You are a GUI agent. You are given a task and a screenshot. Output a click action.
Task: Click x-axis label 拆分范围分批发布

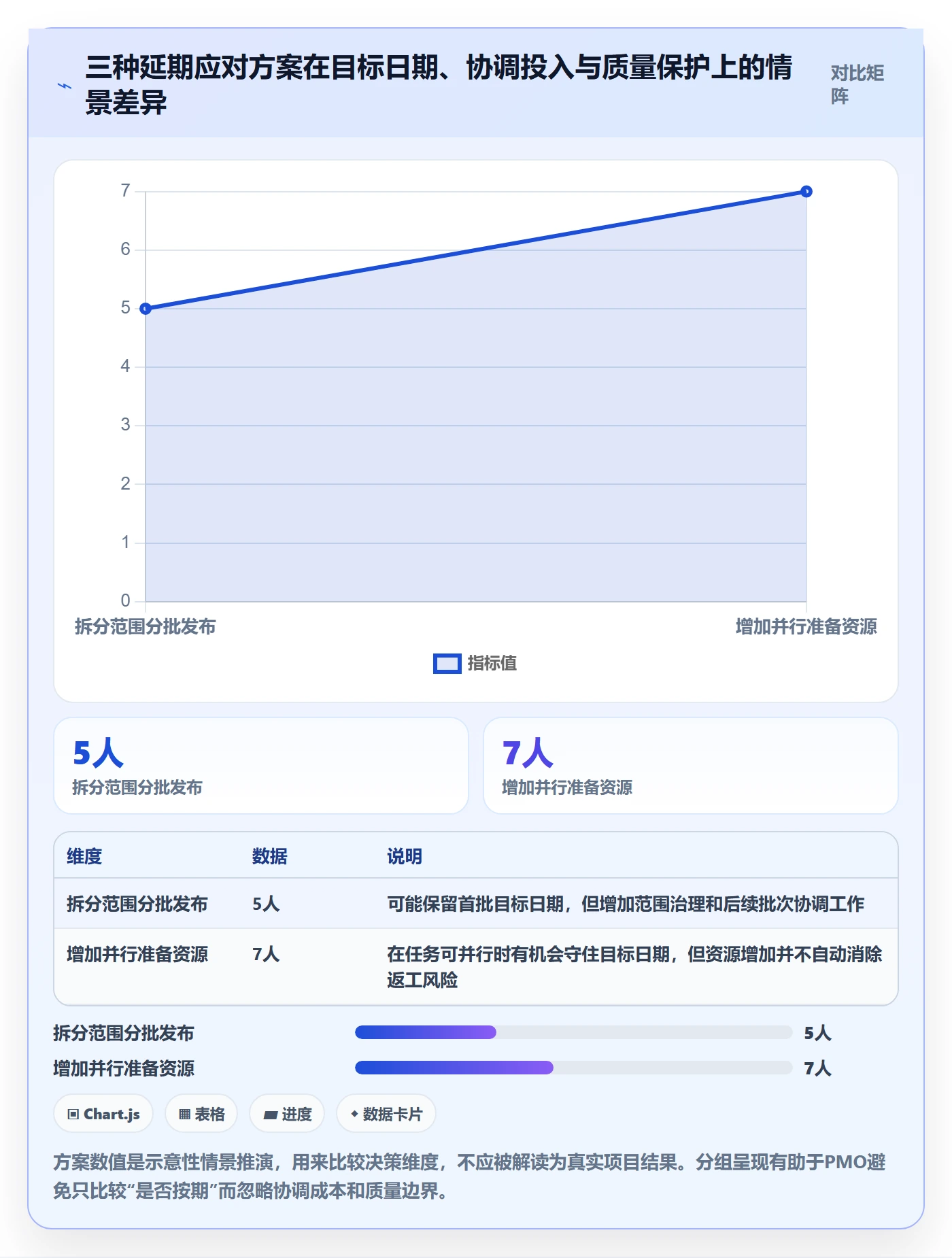[145, 626]
